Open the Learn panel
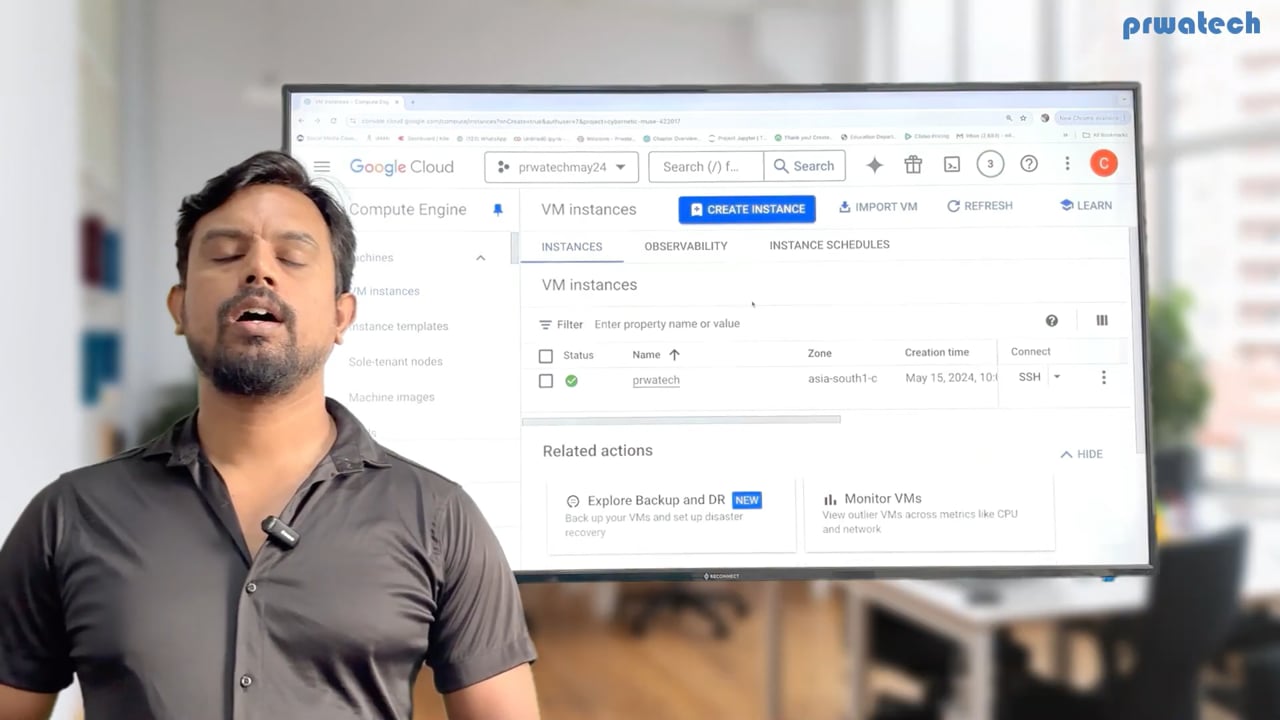 pos(1086,205)
